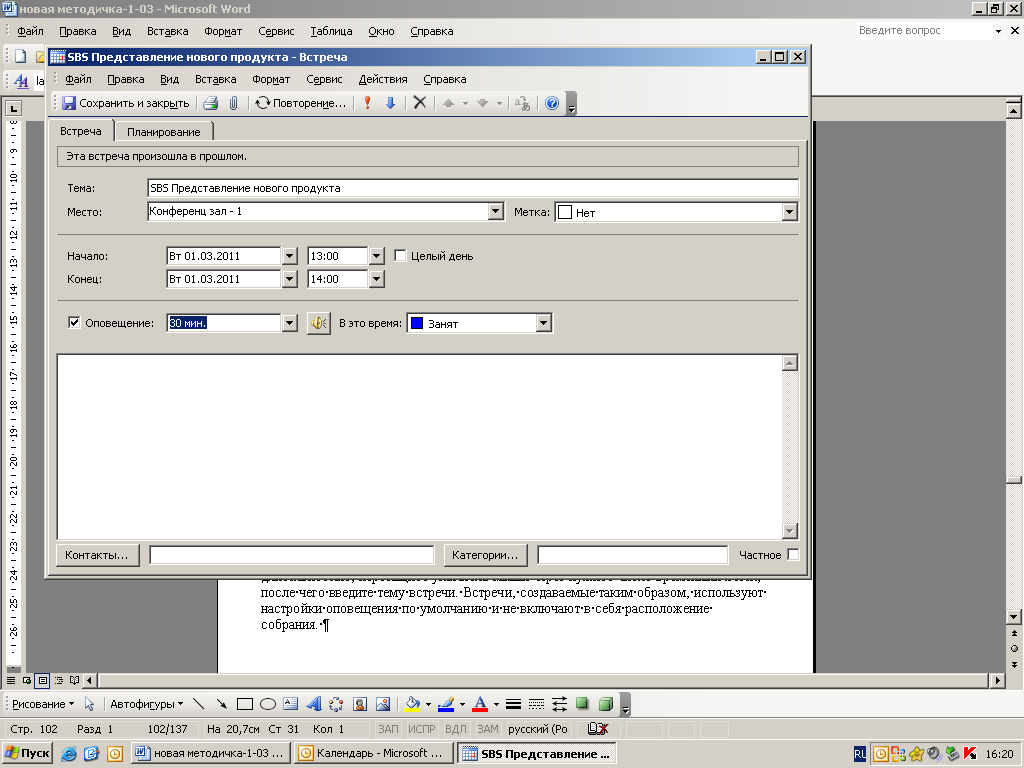The width and height of the screenshot is (1024, 768).
Task: Open the Метка label dropdown
Action: [x=790, y=212]
